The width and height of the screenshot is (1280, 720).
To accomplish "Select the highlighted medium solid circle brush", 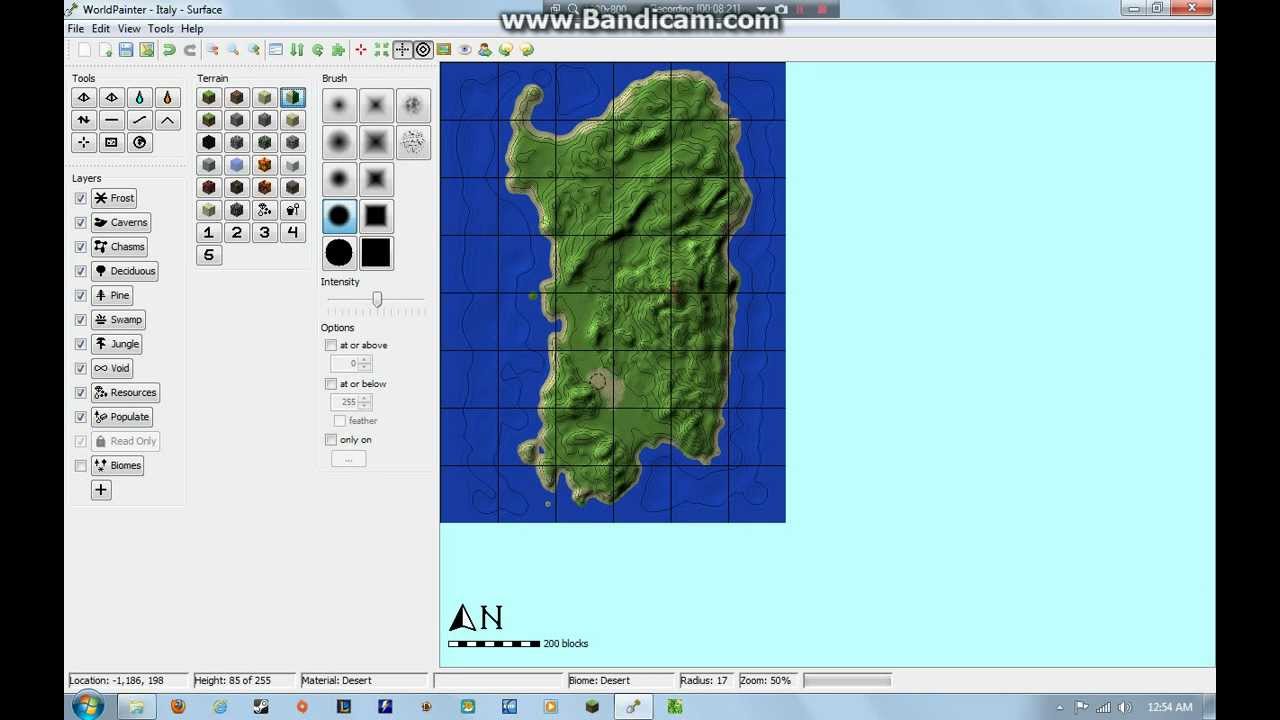I will click(339, 216).
